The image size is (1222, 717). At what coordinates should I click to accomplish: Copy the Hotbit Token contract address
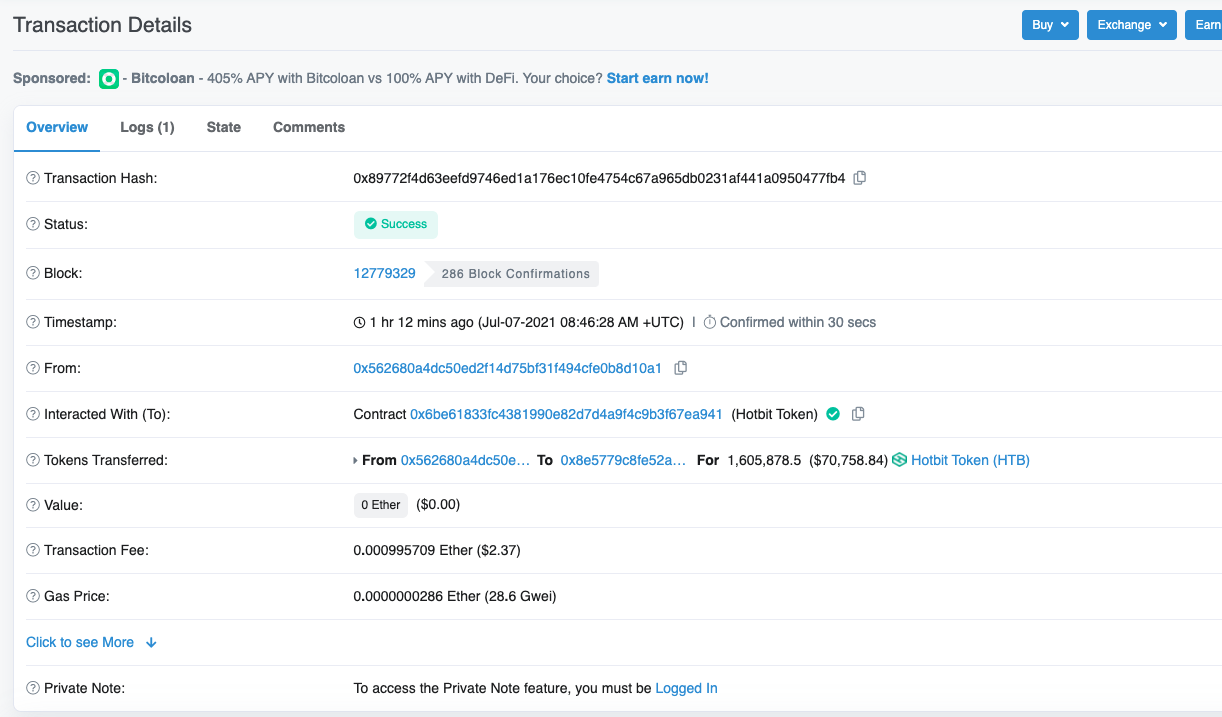point(858,414)
